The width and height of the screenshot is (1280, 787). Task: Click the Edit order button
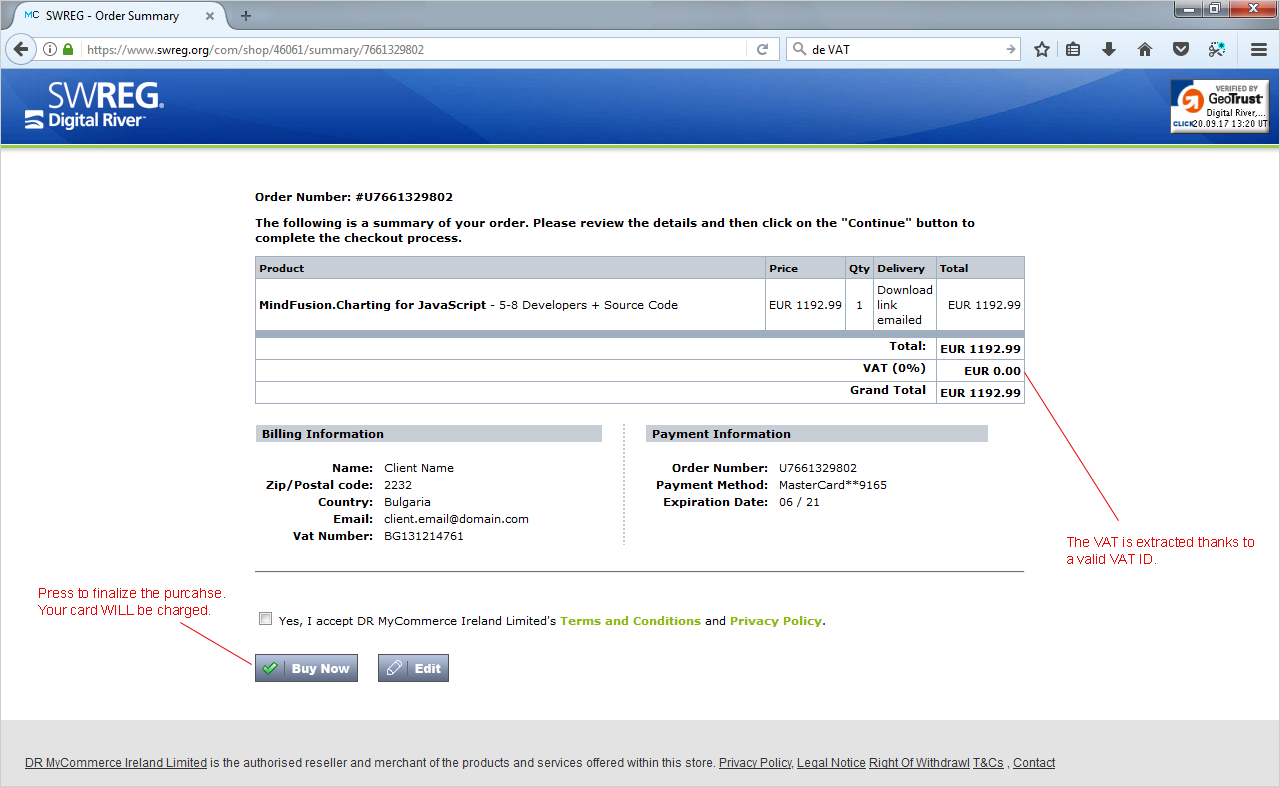click(413, 668)
